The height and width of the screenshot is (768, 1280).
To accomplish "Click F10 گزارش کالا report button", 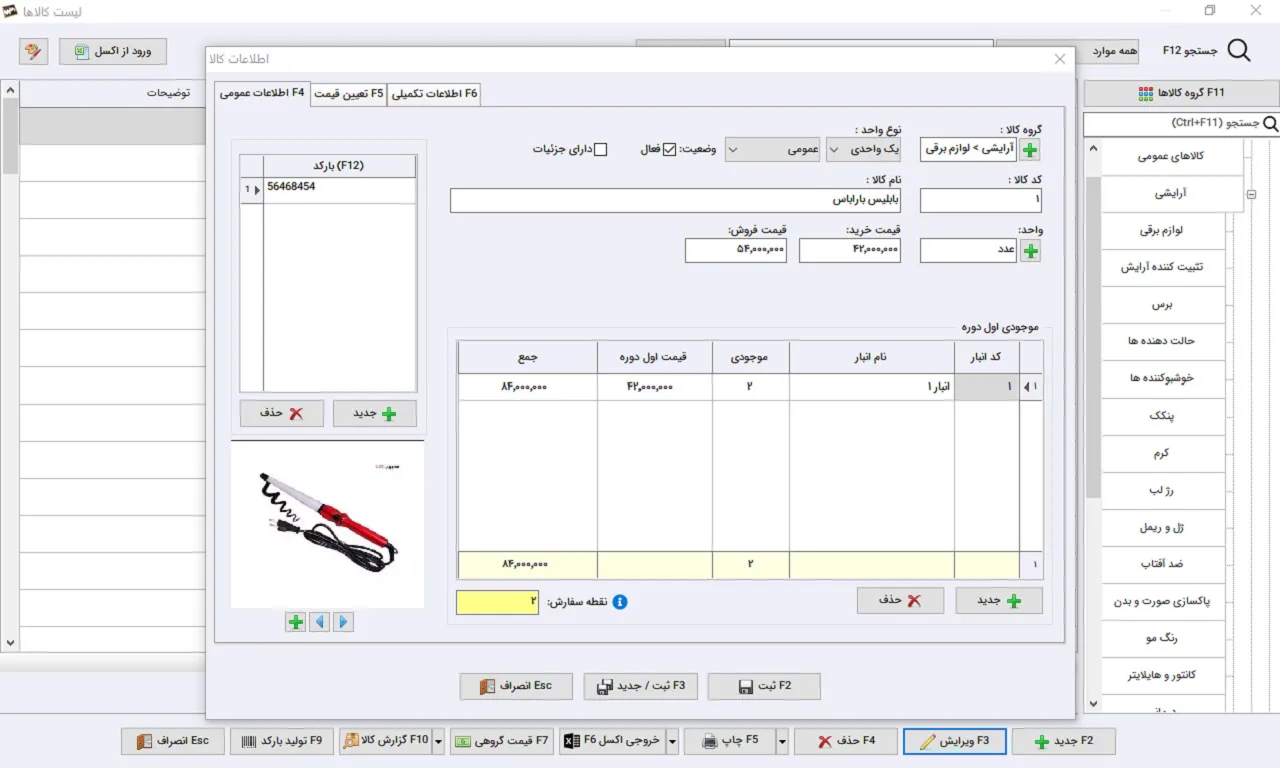I will tap(386, 741).
